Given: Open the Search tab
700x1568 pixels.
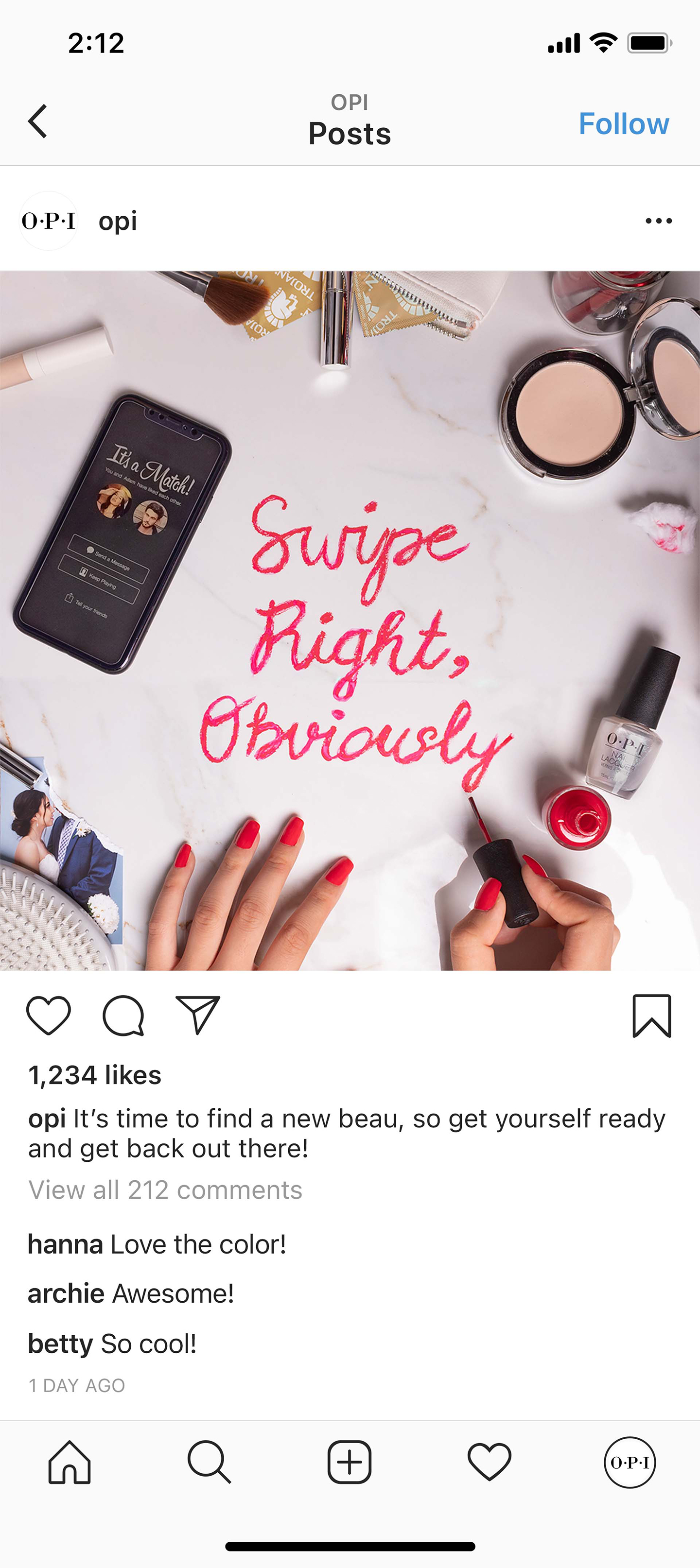Looking at the screenshot, I should tap(210, 1462).
